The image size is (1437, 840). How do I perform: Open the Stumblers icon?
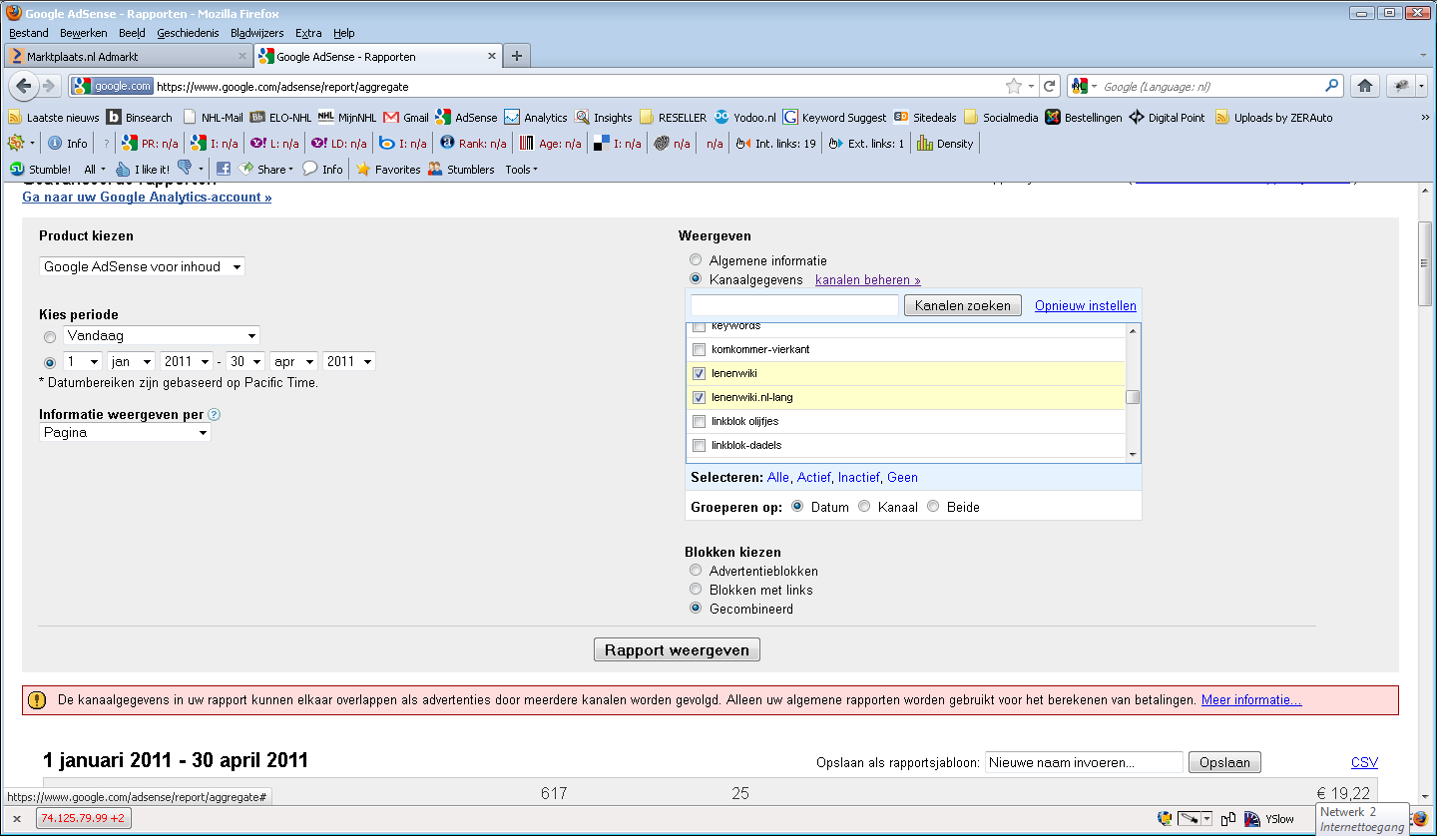pos(461,169)
